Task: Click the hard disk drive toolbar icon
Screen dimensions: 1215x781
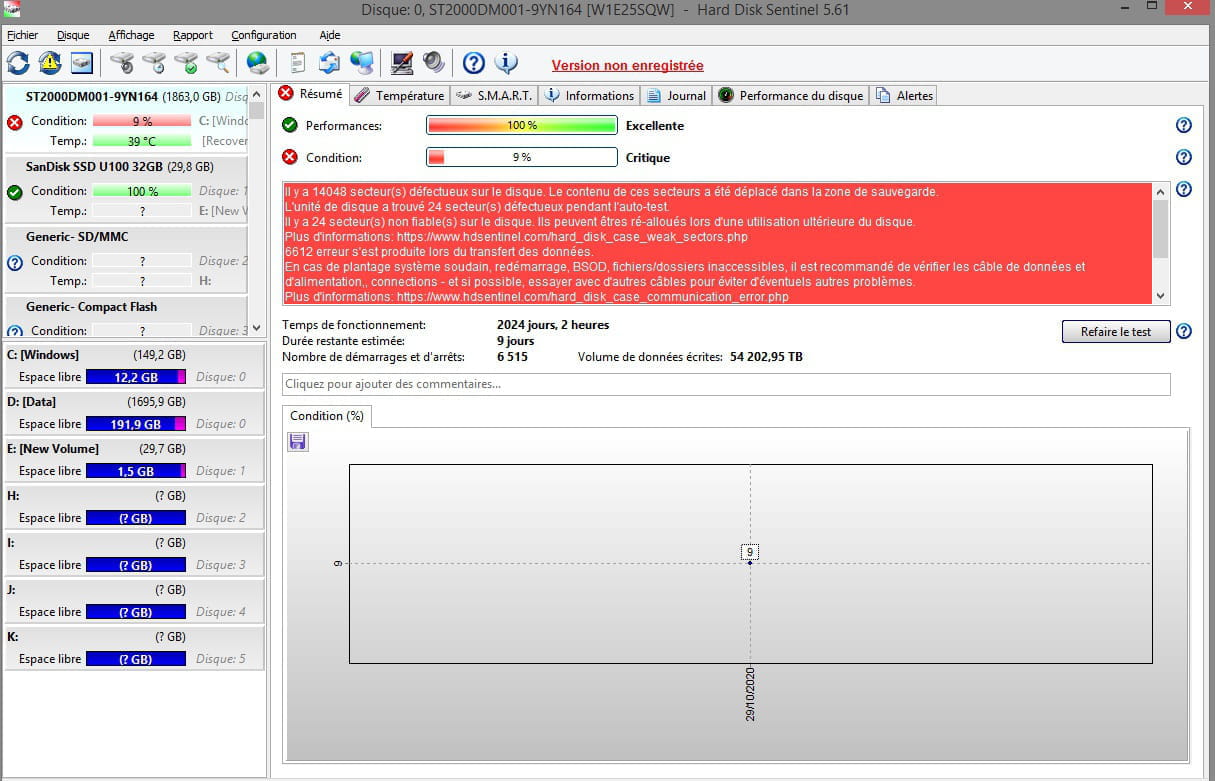Action: 82,63
